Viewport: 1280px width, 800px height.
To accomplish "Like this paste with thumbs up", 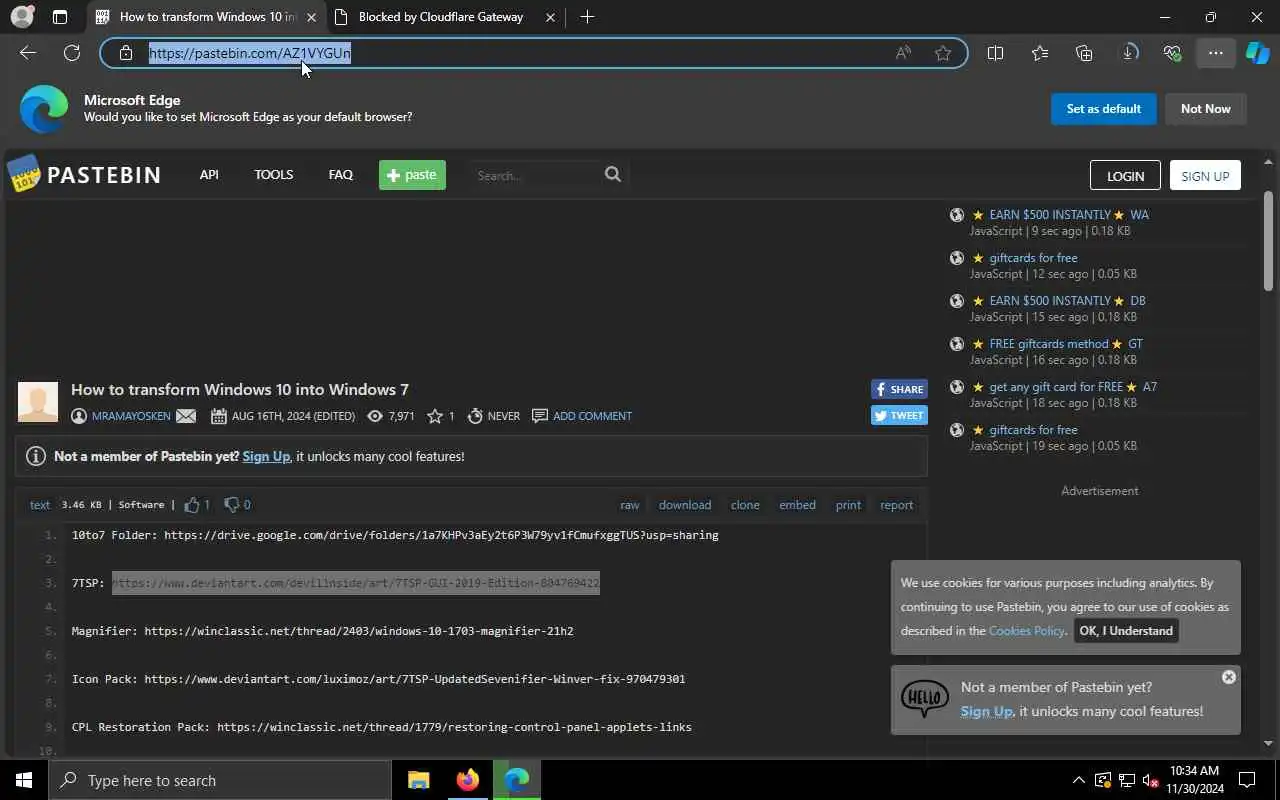I will 192,505.
